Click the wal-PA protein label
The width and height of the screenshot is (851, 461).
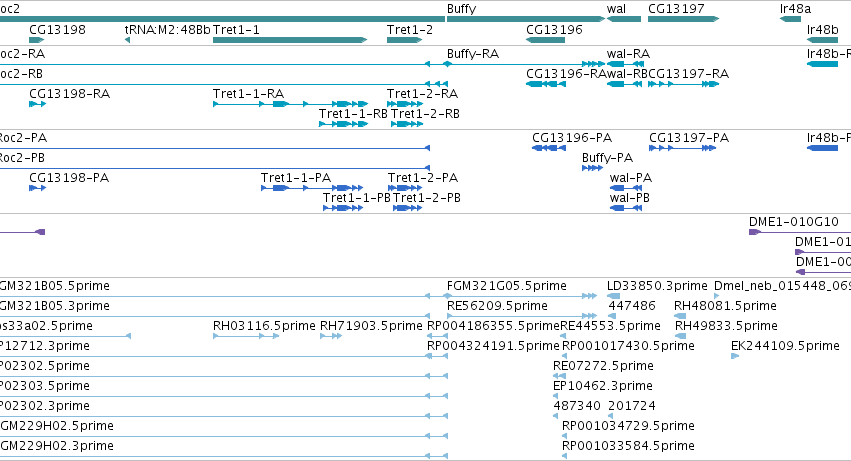[631, 178]
